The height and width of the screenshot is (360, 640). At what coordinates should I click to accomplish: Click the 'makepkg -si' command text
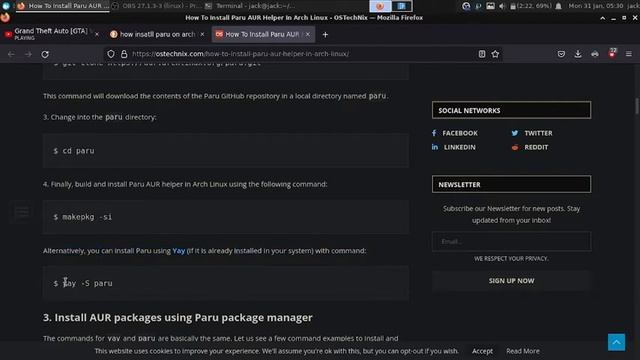tap(87, 217)
